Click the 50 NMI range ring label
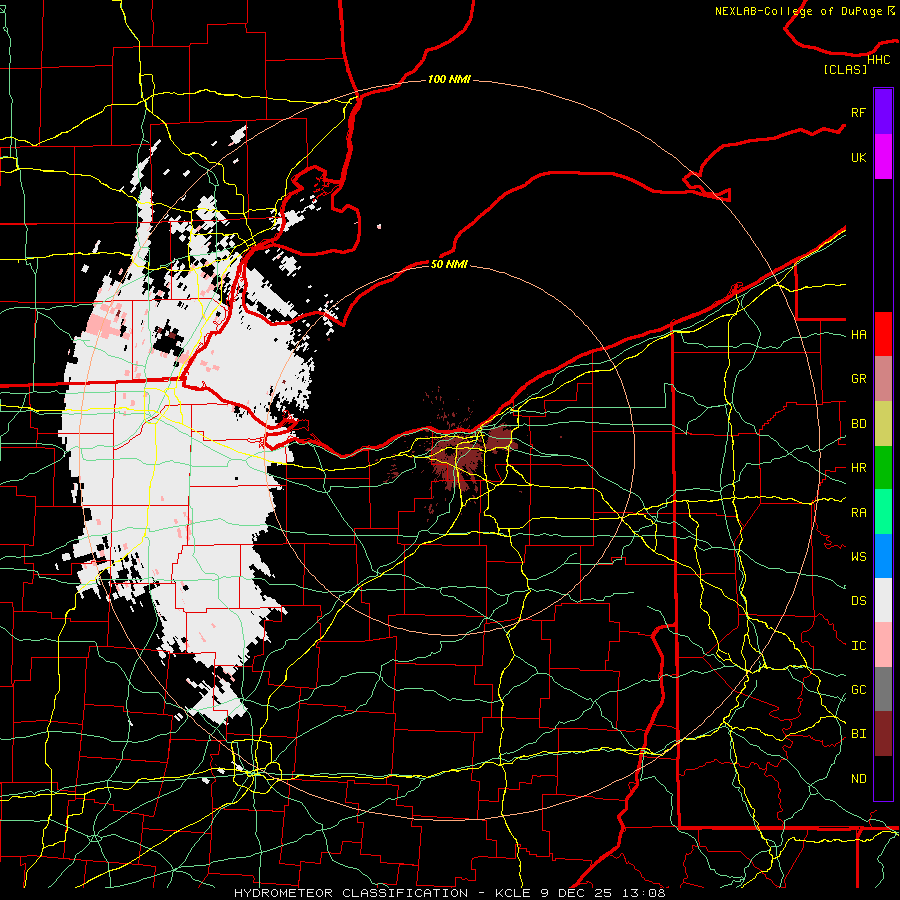 point(449,264)
